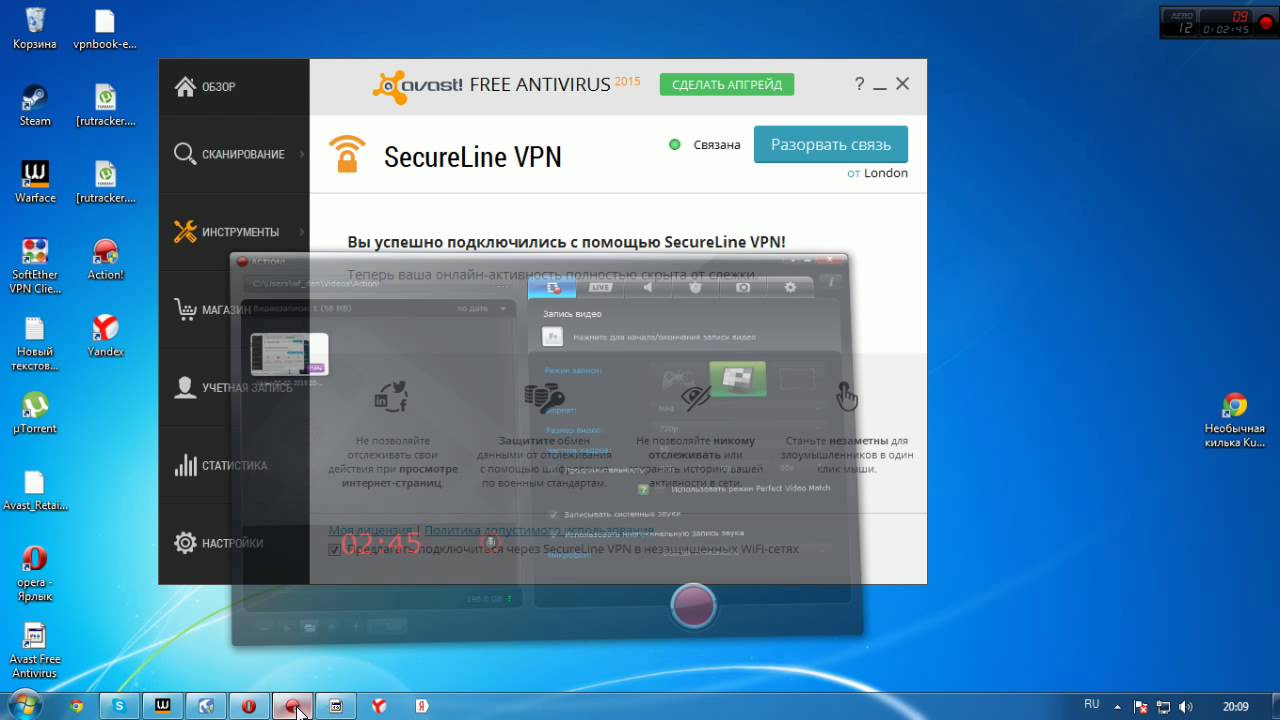Click the RU language indicator in tray
The image size is (1280, 720).
pos(1092,705)
